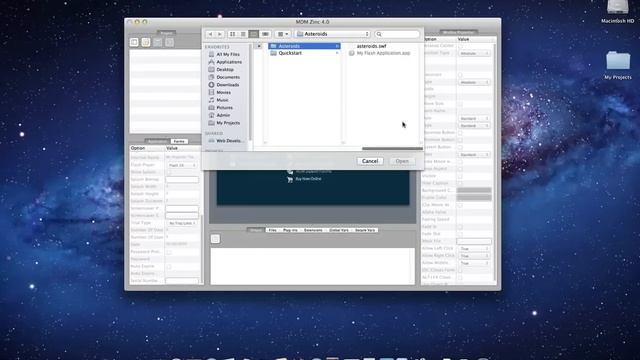Open Macintosh HD on the desktop

[618, 12]
